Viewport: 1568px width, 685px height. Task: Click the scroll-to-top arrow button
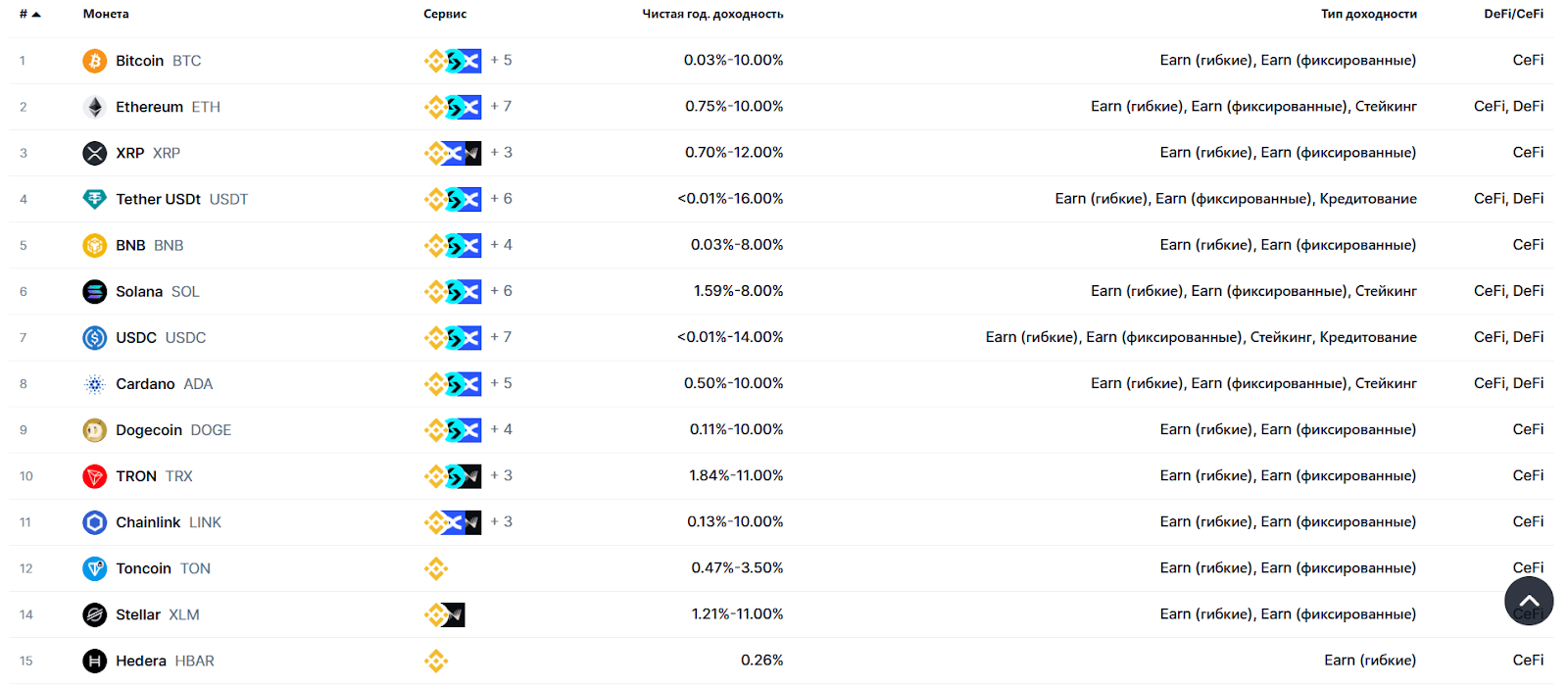[1529, 601]
